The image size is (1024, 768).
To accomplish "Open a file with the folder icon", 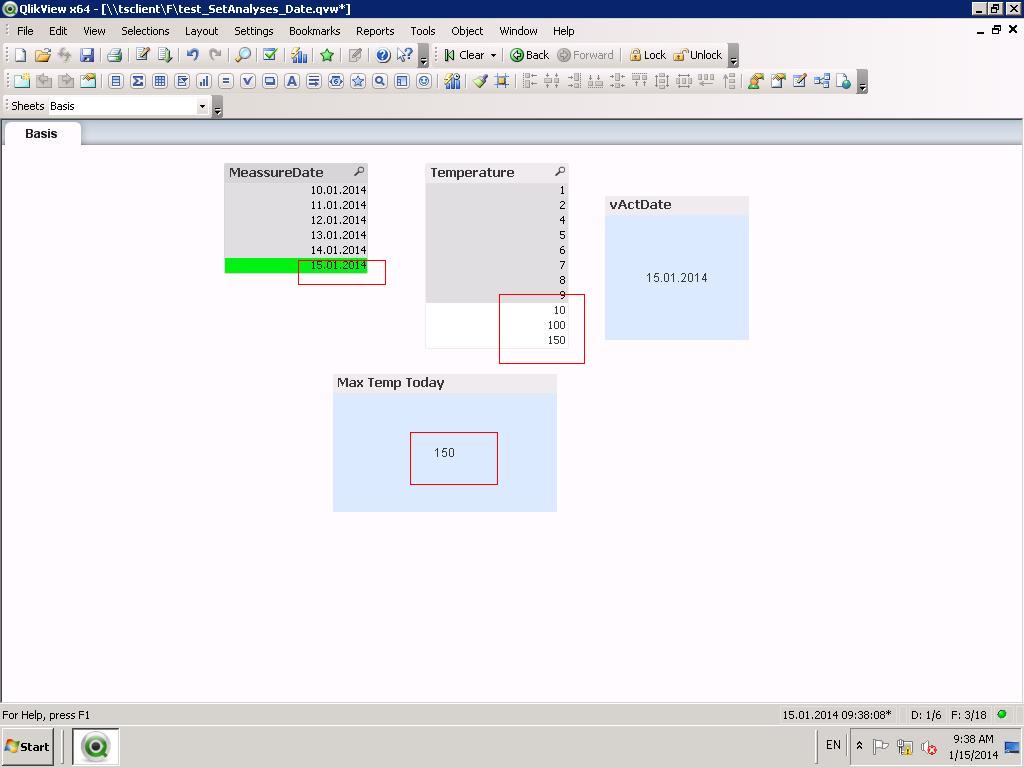I will (42, 55).
